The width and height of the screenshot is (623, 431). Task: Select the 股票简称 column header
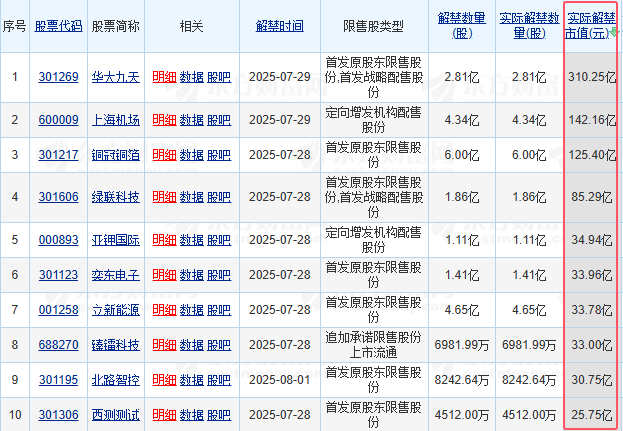[x=116, y=26]
